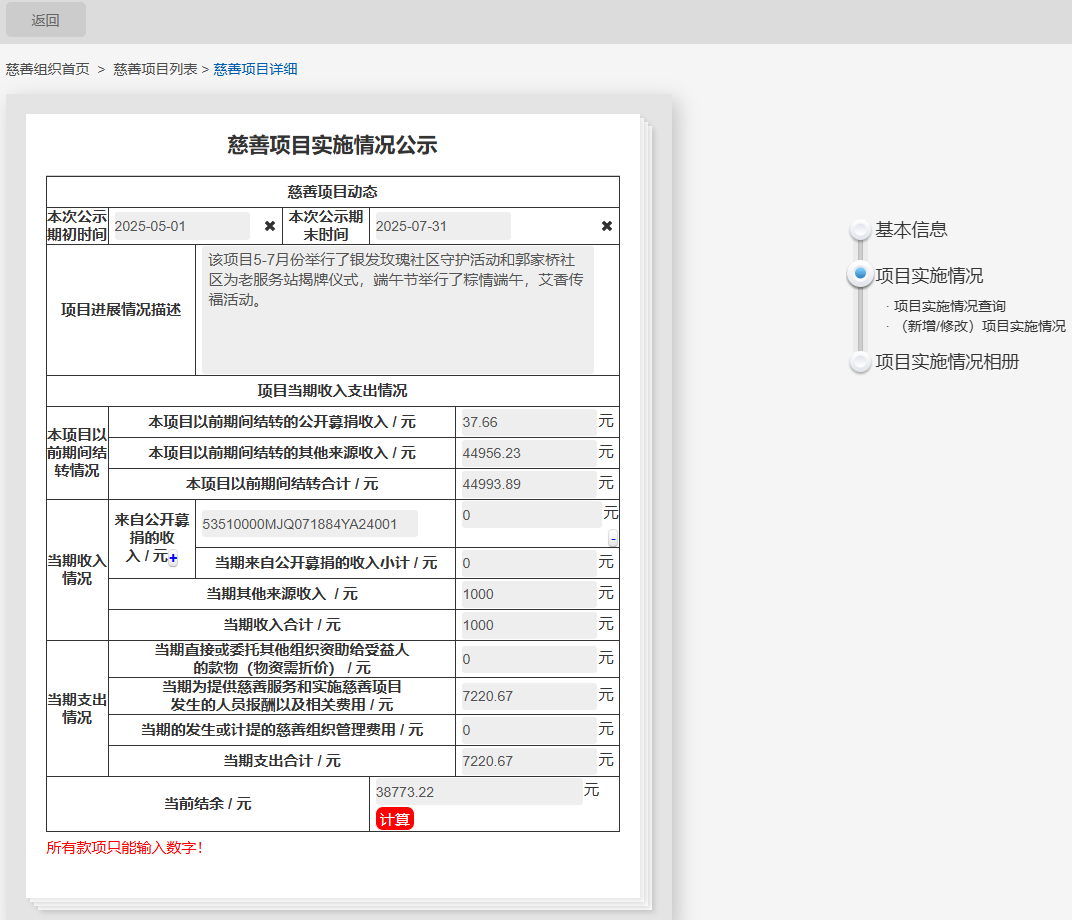Go to 慈善项目列表 breadcrumb
Viewport: 1072px width, 920px height.
[155, 69]
